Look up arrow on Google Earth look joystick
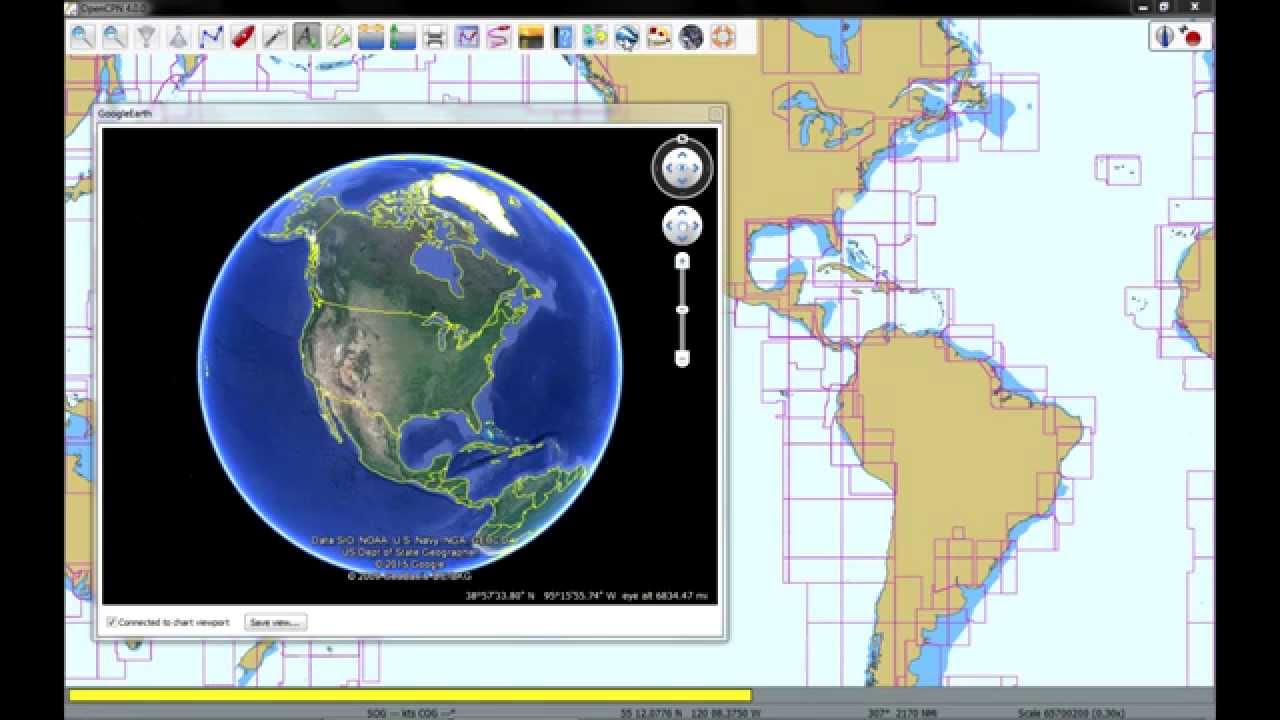Screen dimensions: 1280x720 (682, 155)
